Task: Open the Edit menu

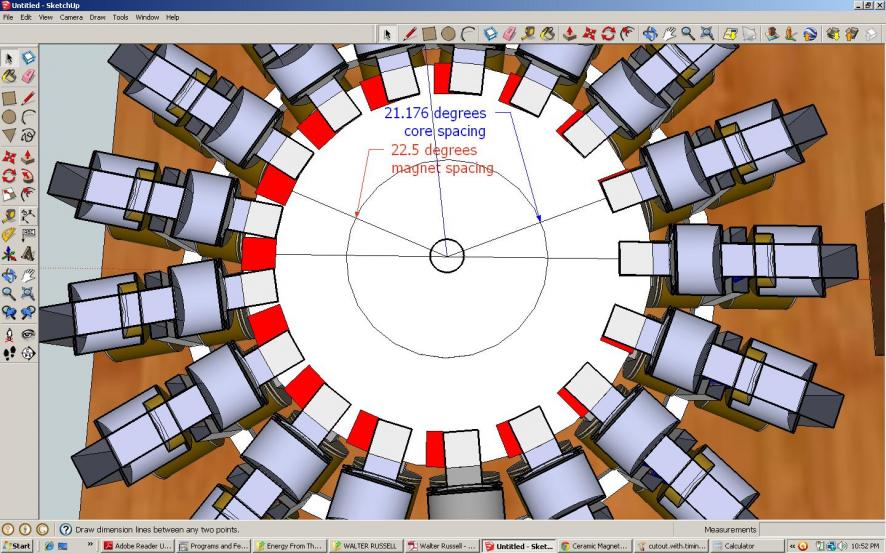Action: tap(26, 18)
